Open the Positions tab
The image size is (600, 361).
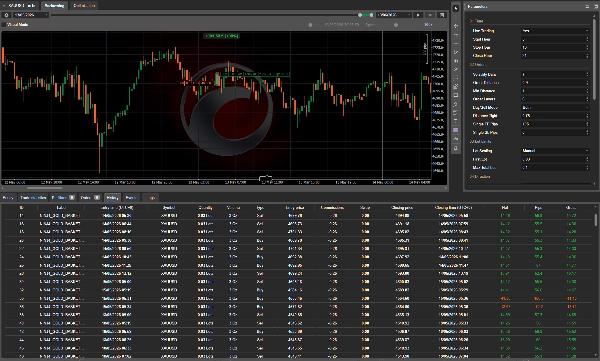[63, 198]
